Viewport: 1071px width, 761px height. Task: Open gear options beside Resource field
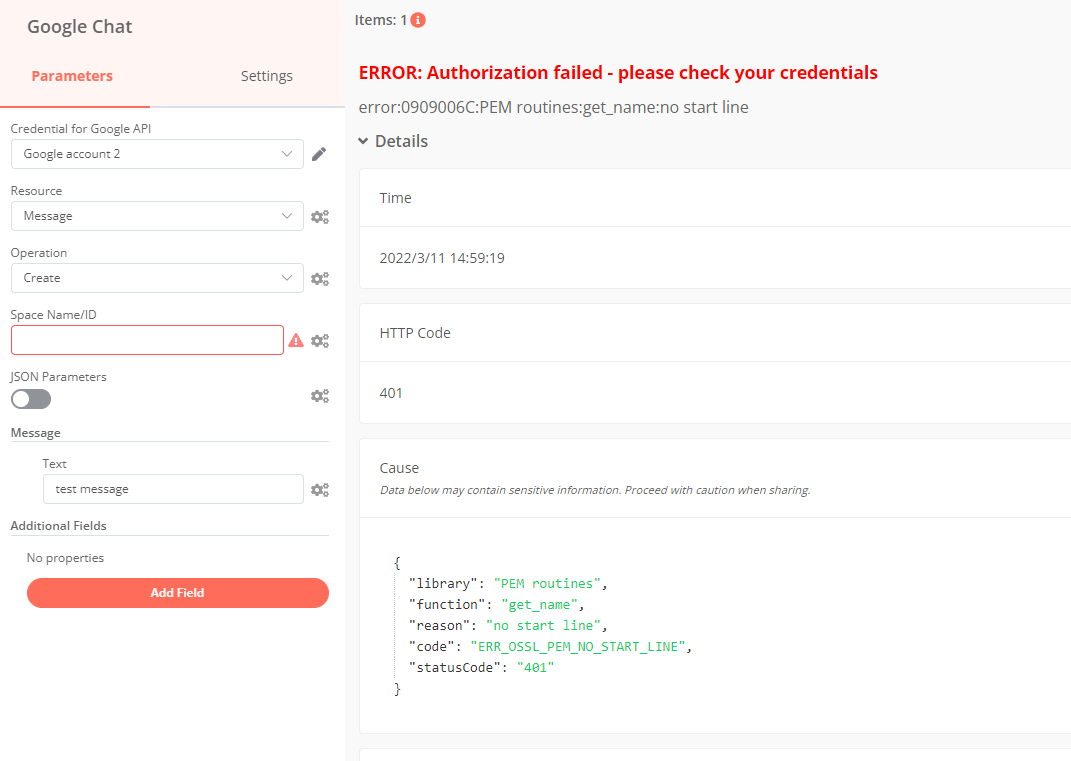point(320,216)
